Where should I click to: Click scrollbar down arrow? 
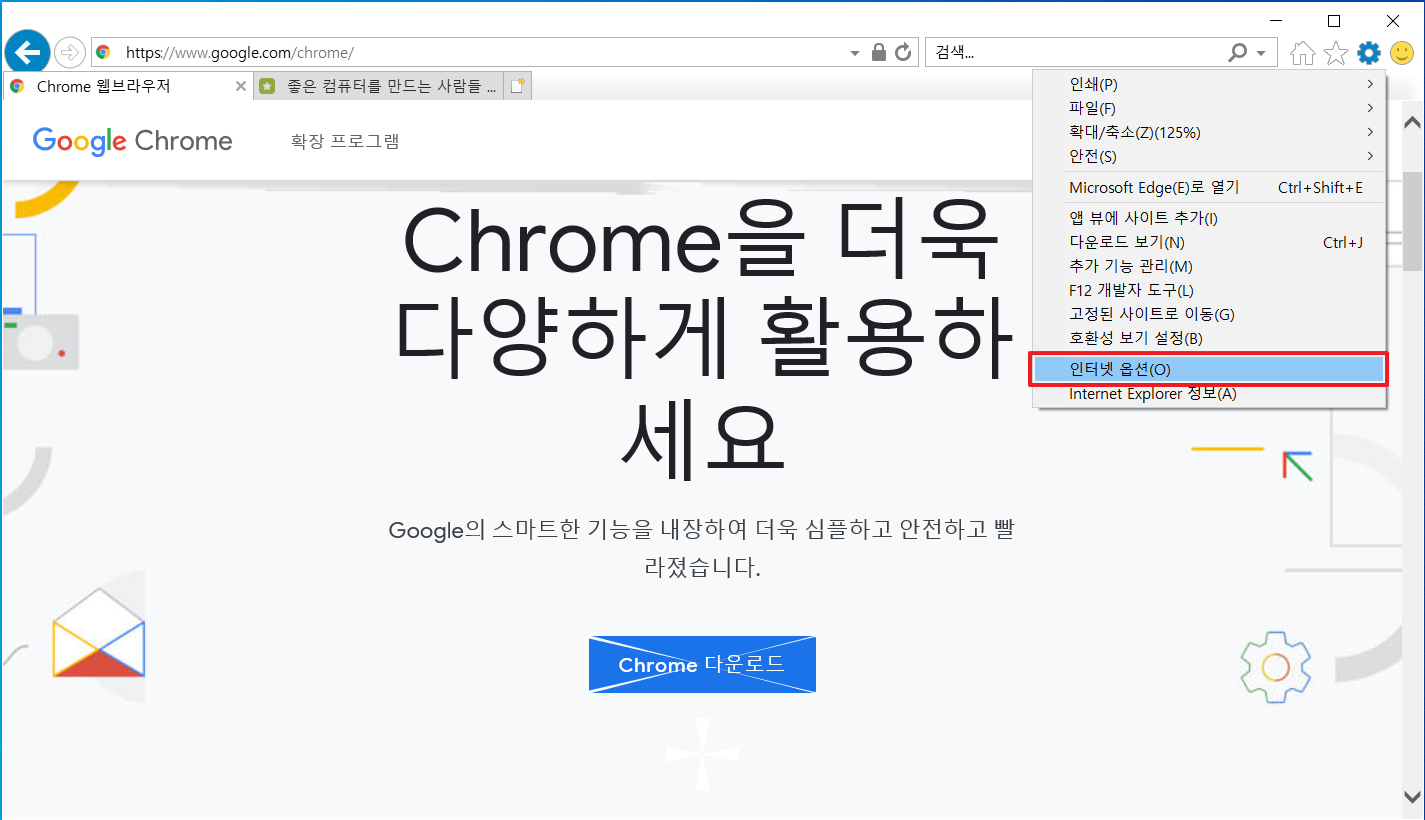1413,797
